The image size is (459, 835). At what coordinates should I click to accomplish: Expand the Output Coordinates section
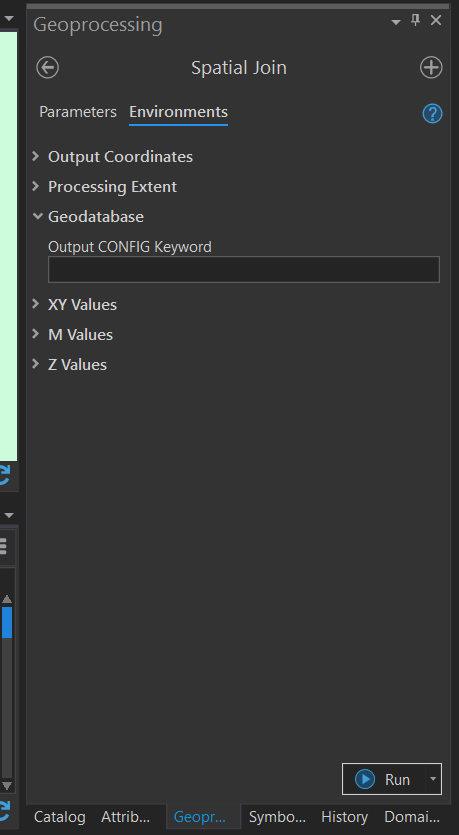[x=113, y=157]
